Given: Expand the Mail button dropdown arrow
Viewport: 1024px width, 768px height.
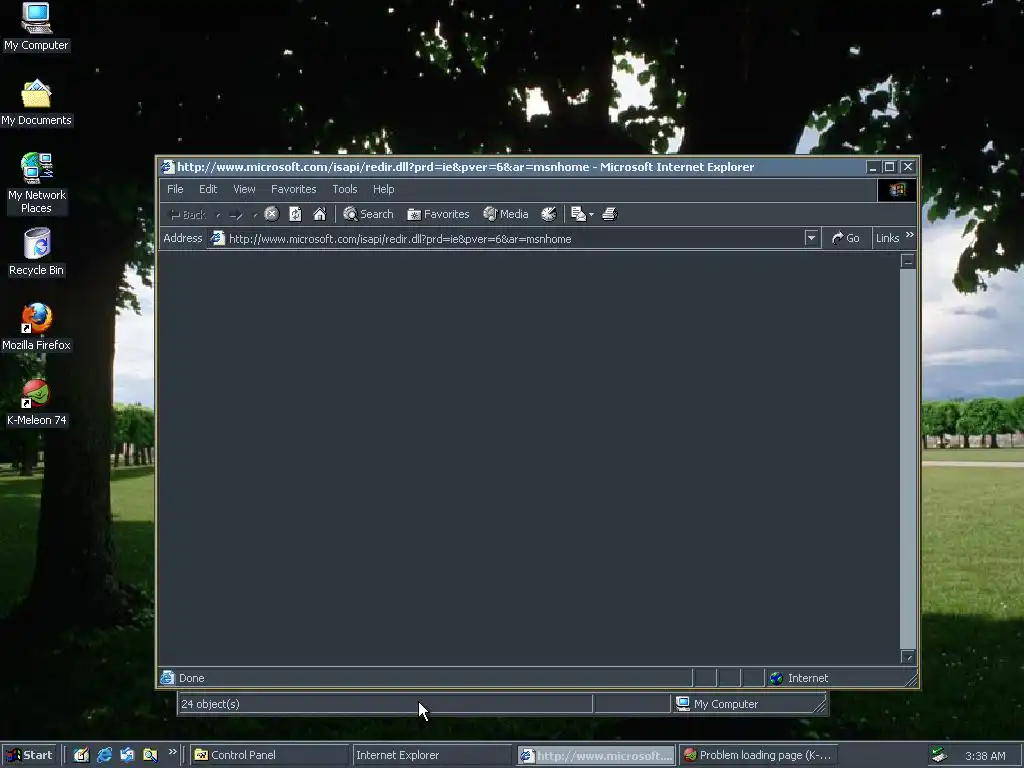Looking at the screenshot, I should (x=592, y=214).
